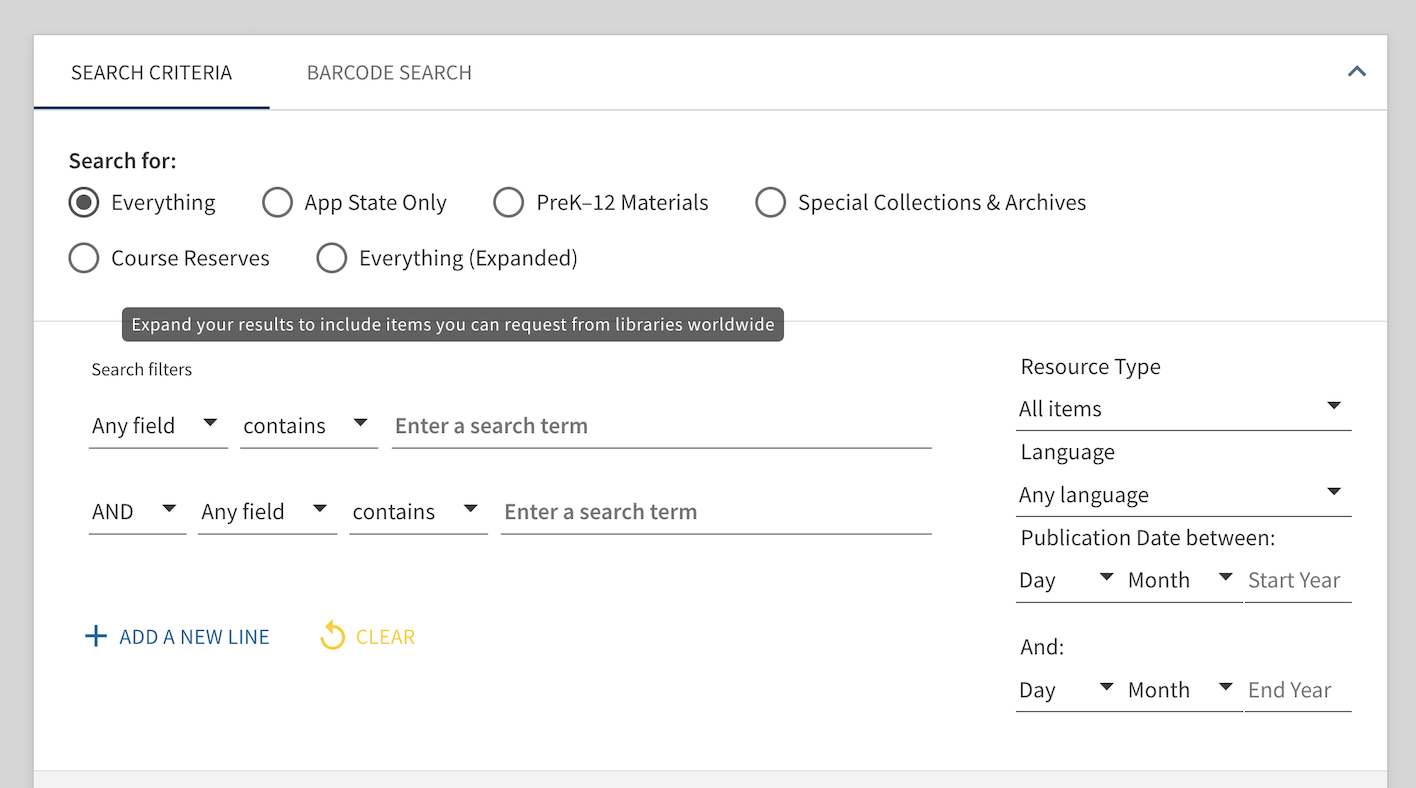Select PreK–12 Materials radio button

click(x=509, y=203)
